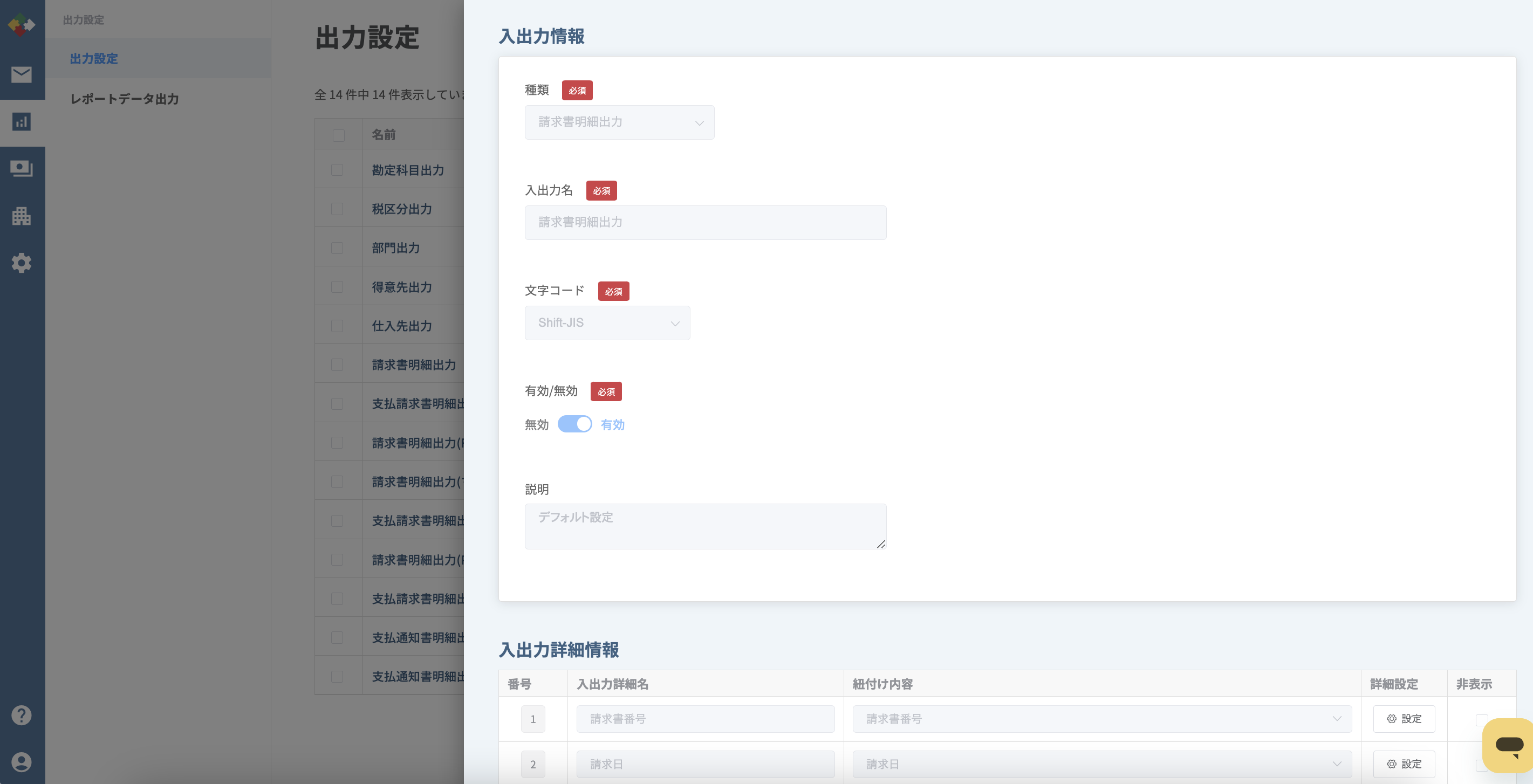Click 入出力詳細名 field containing 請求日

705,764
